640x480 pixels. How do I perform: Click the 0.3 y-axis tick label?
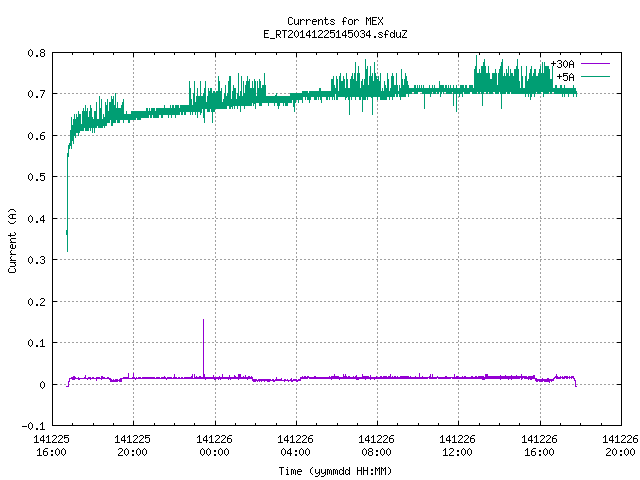point(36,260)
